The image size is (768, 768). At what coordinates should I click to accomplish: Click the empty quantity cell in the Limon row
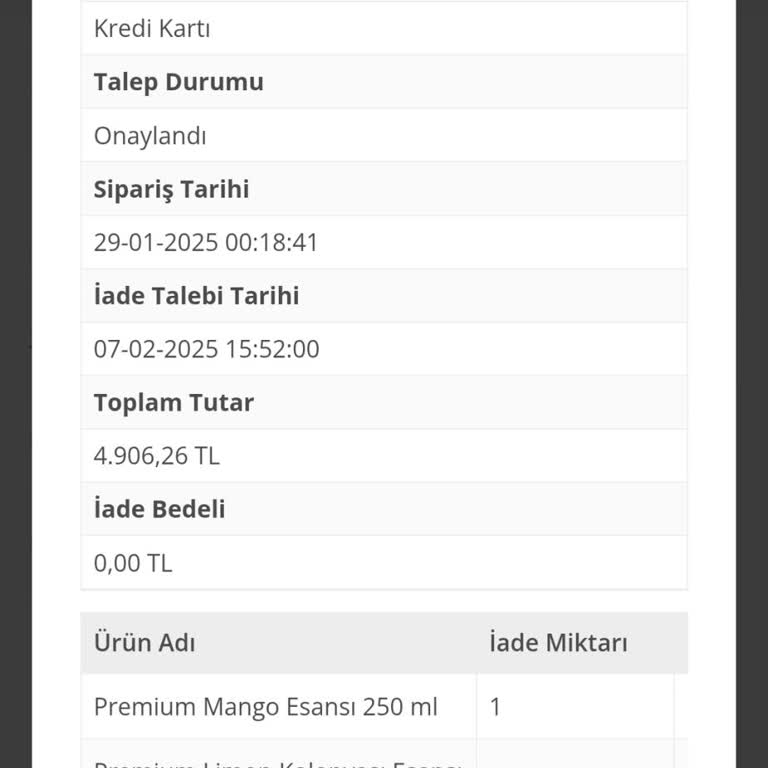pos(575,756)
